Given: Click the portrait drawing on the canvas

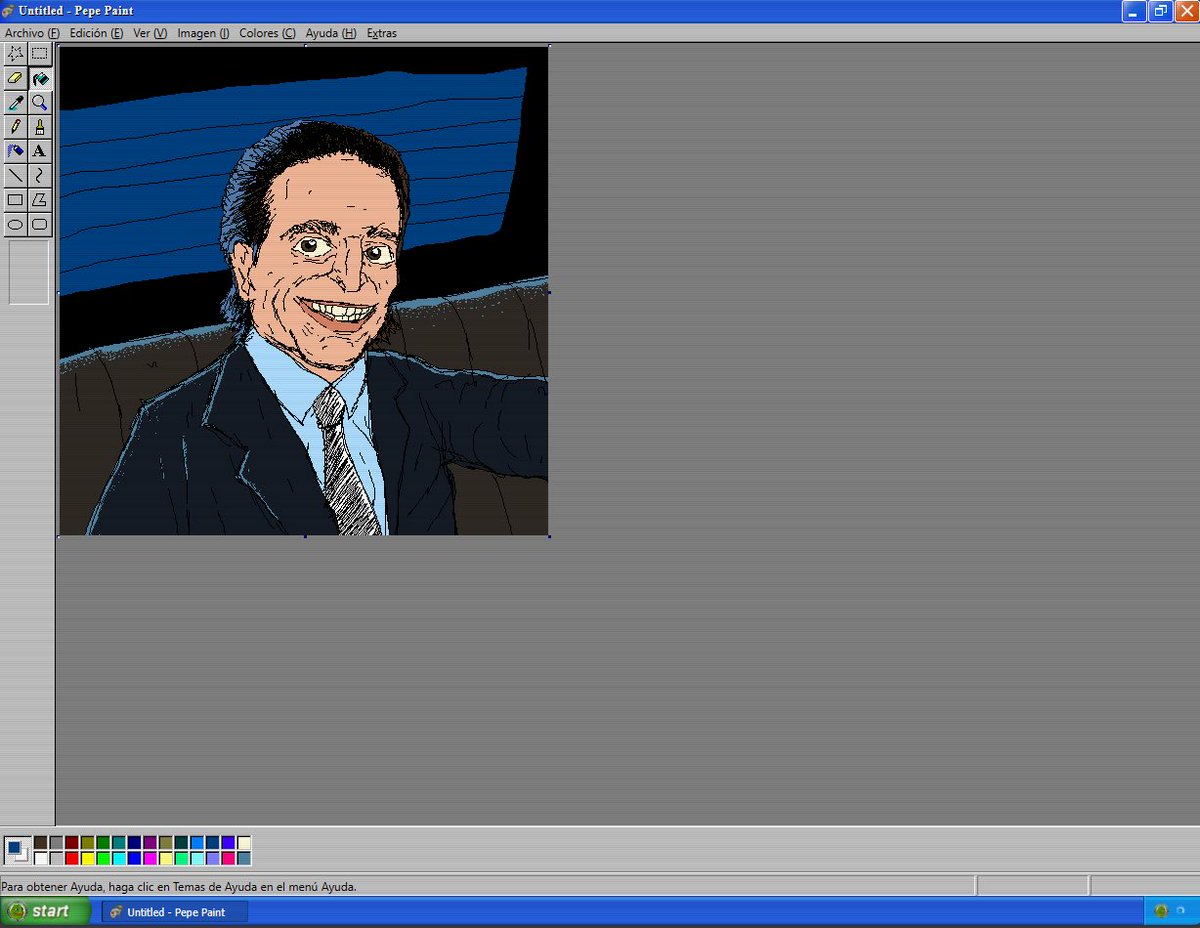Looking at the screenshot, I should pyautogui.click(x=304, y=291).
